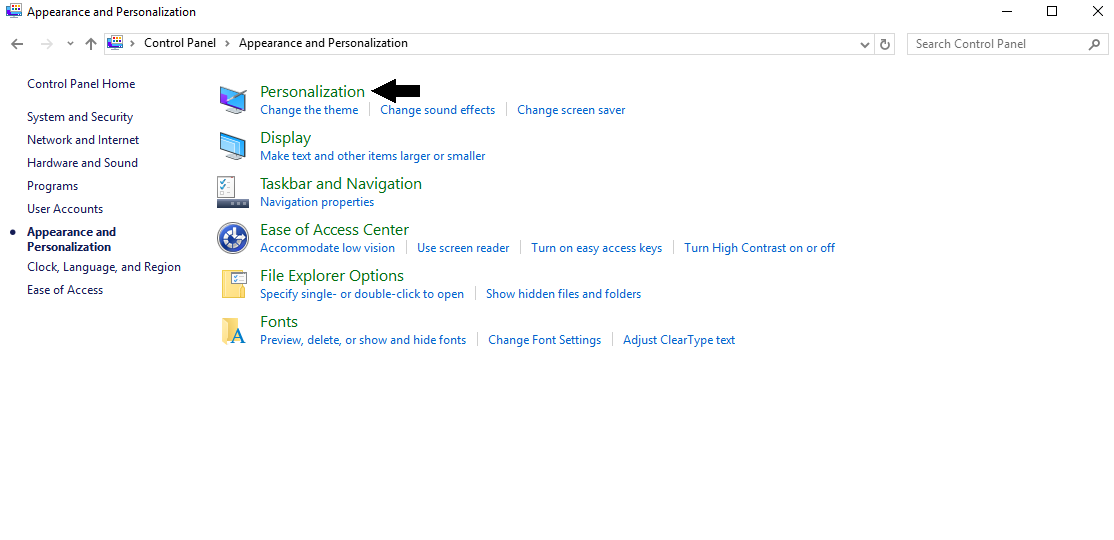This screenshot has height=540, width=1114.
Task: Click the Personalization monitor icon
Action: 233,100
